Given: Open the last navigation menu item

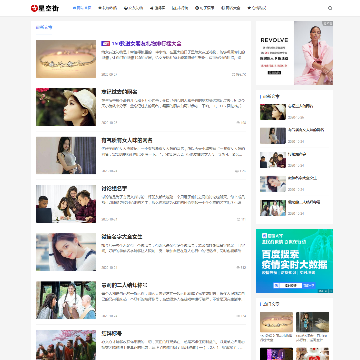Looking at the screenshot, I should [x=257, y=8].
